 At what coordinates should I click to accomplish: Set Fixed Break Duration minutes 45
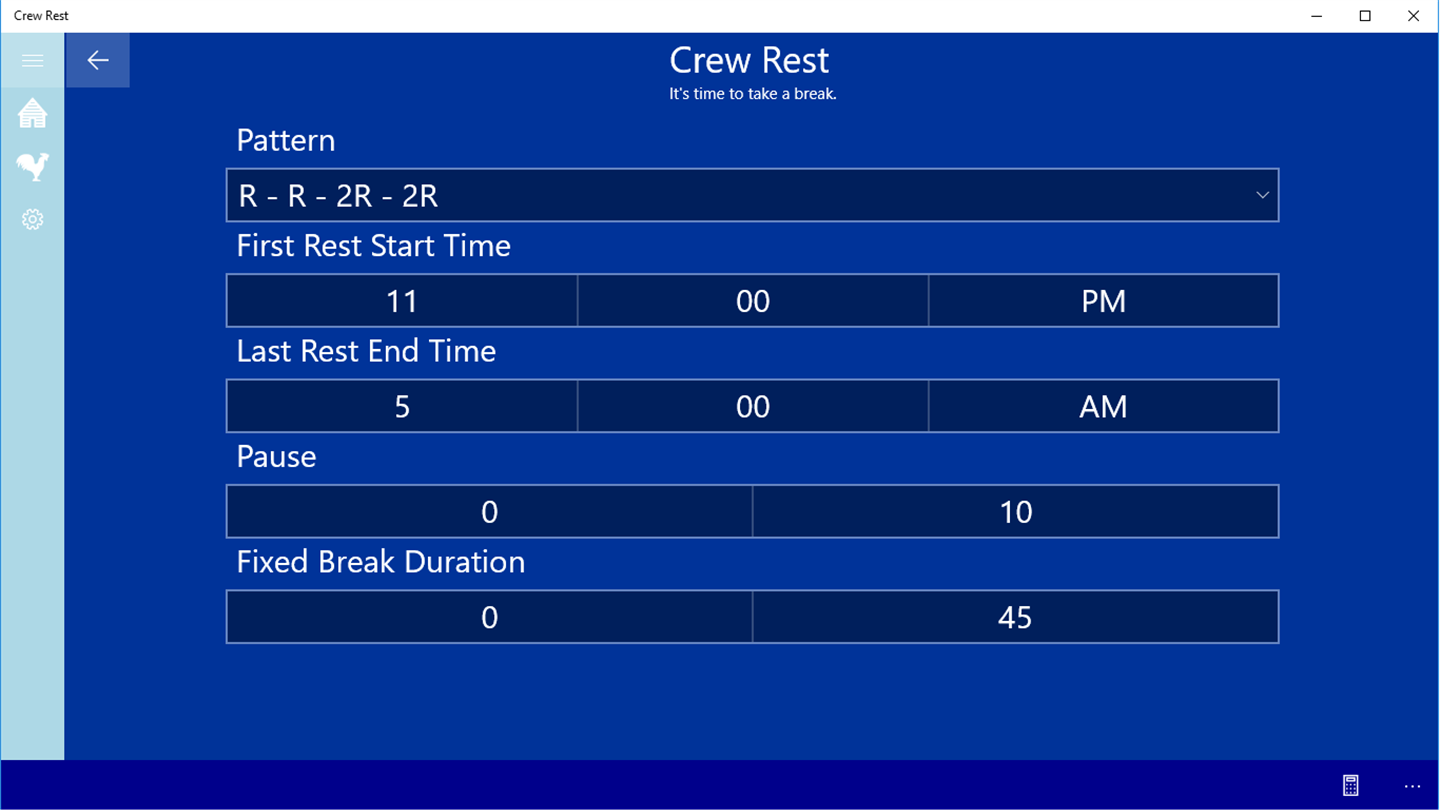tap(1015, 617)
